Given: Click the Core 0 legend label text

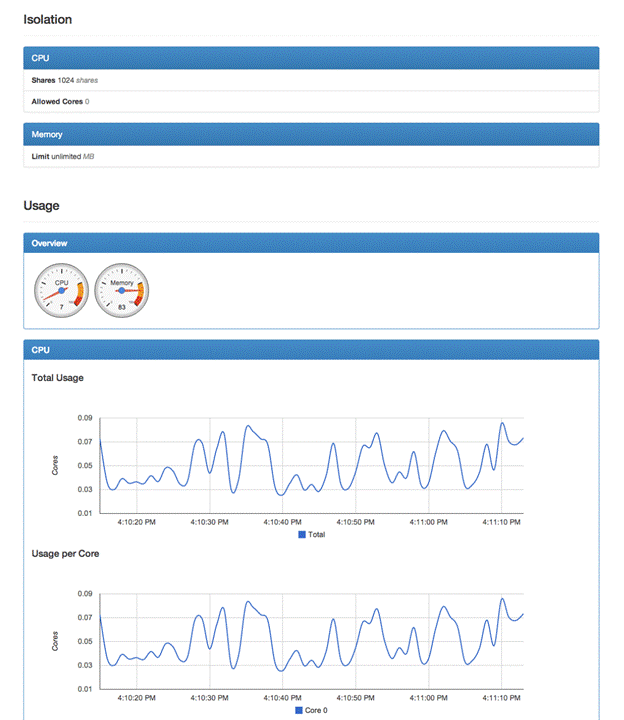Looking at the screenshot, I should [315, 710].
